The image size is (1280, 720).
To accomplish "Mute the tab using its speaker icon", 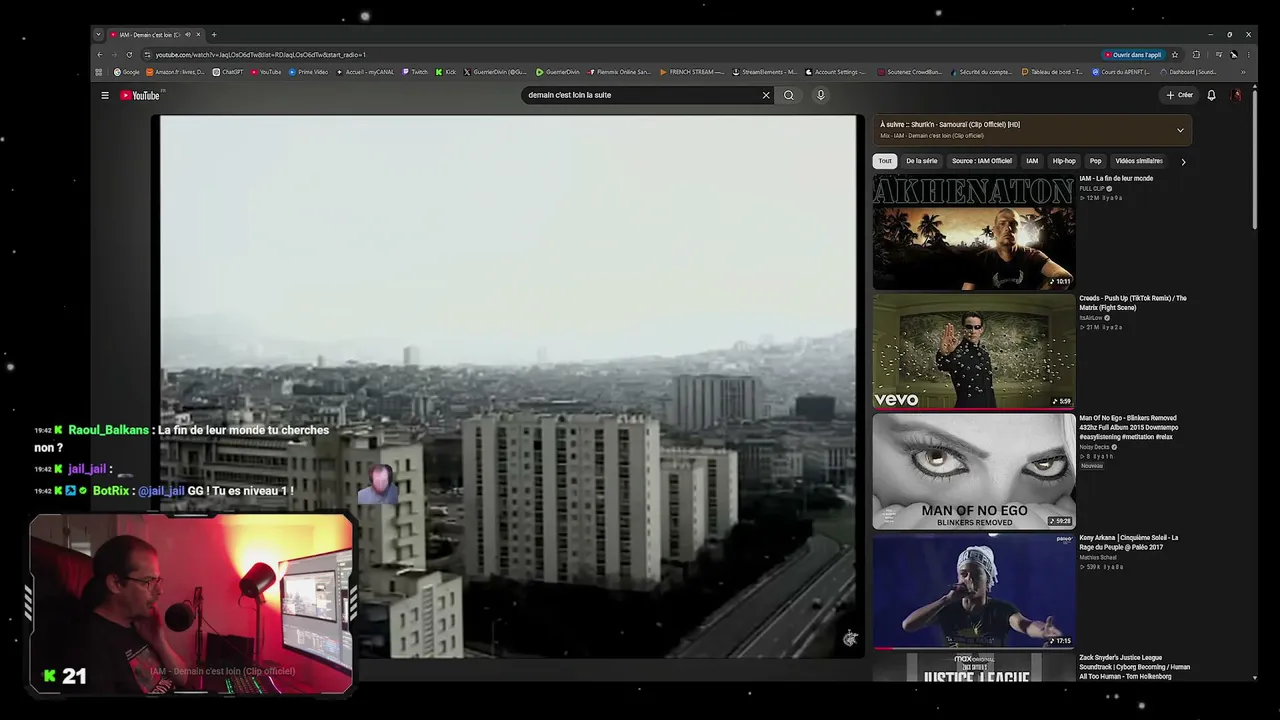I will point(187,35).
